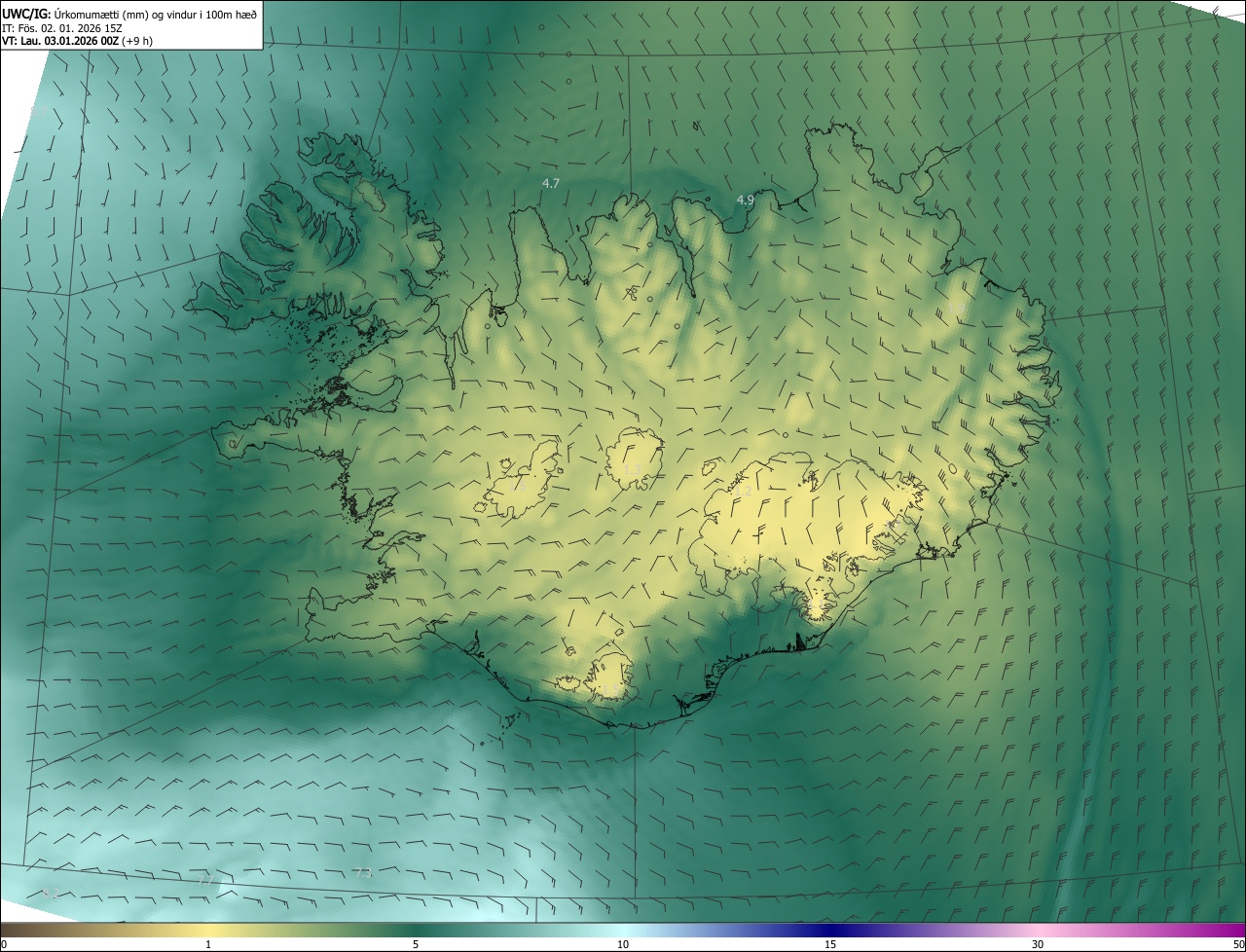Click the magenta end of the colorbar
This screenshot has height=952, width=1246.
1231,931
